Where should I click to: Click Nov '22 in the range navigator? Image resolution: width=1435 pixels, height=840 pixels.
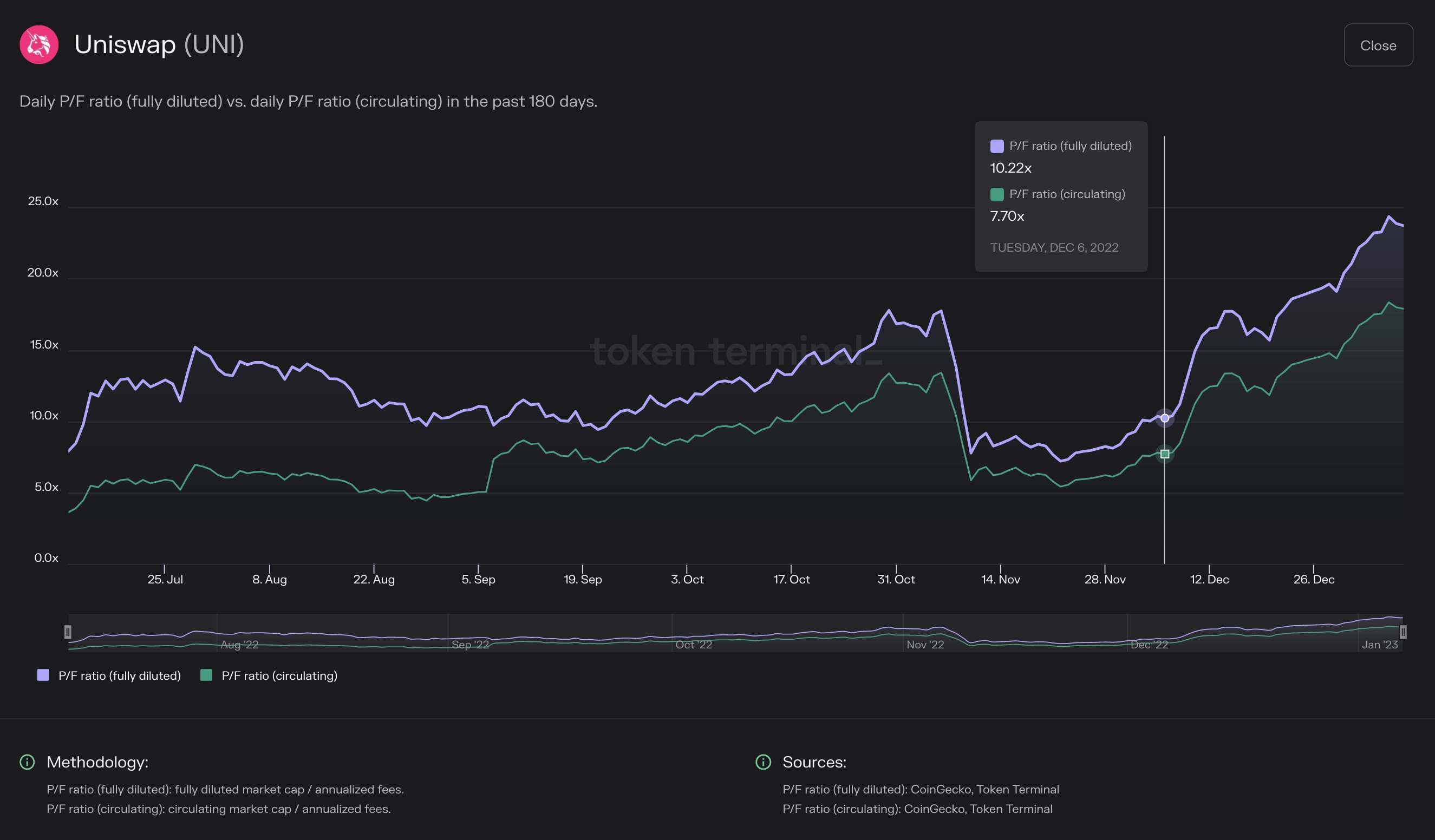click(x=925, y=645)
